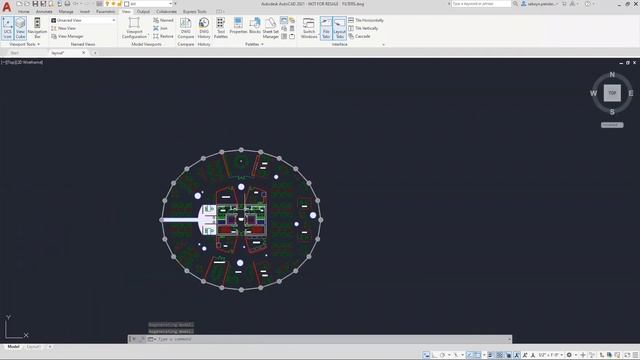Expand Palettes panel dropdown
The width and height of the screenshot is (640, 360).
(x=254, y=44)
